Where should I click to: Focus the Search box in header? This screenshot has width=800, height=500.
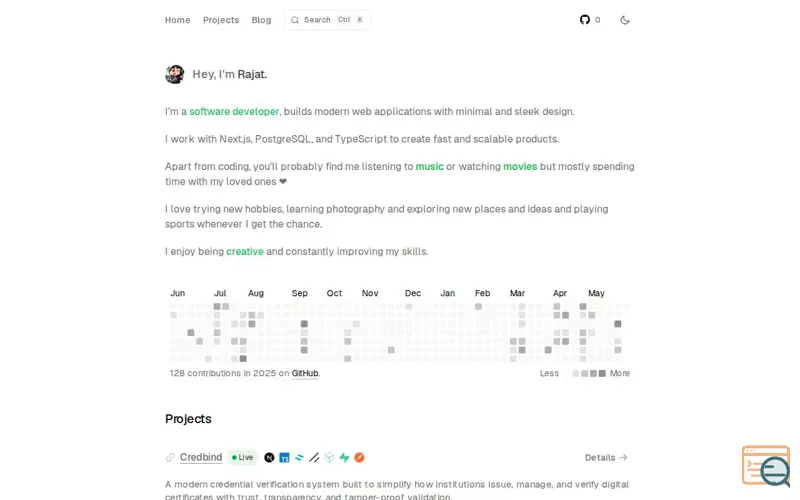(328, 20)
